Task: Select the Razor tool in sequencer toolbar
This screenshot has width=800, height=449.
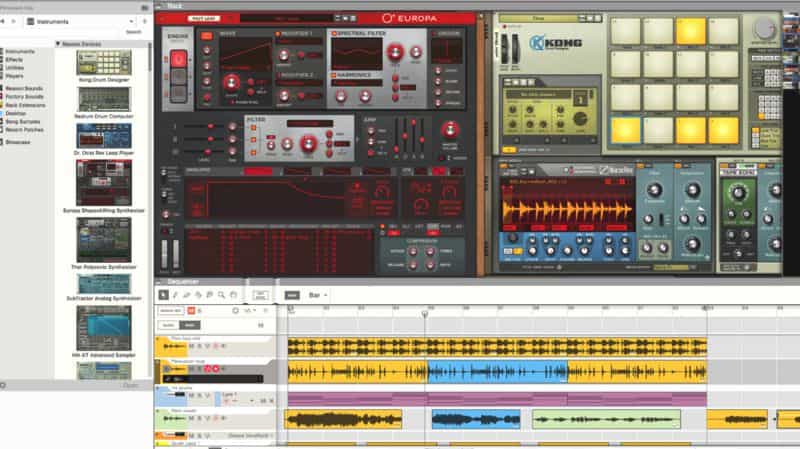Action: tap(198, 295)
